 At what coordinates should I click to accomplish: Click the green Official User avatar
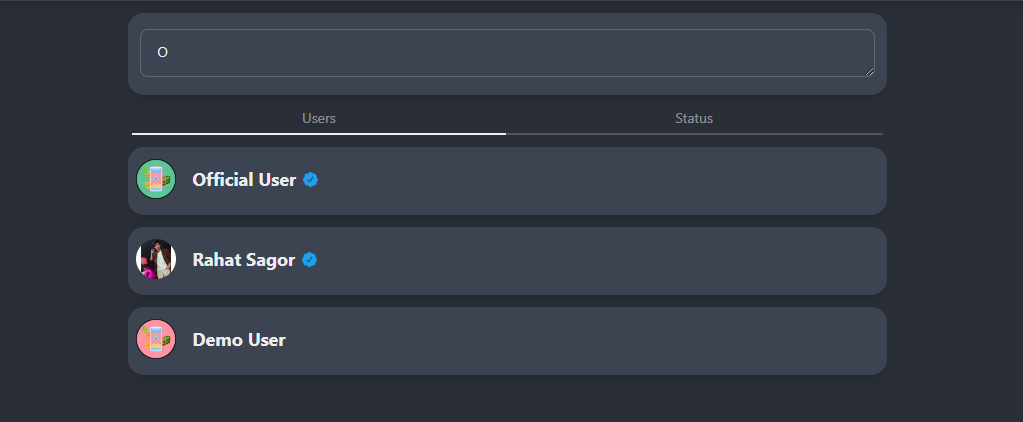(156, 180)
